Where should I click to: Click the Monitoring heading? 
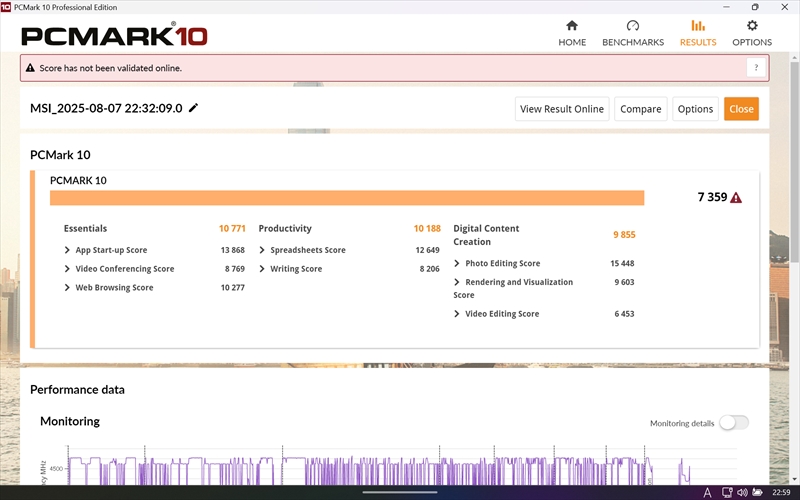pyautogui.click(x=70, y=421)
